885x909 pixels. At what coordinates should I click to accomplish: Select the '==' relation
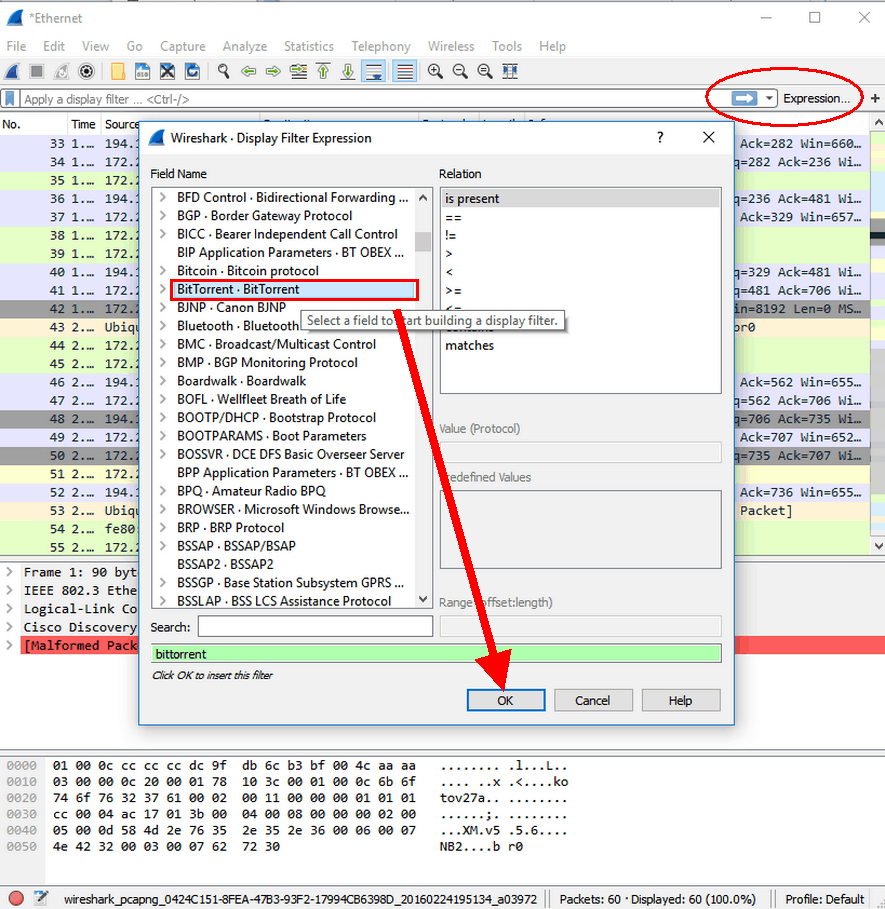(x=453, y=217)
